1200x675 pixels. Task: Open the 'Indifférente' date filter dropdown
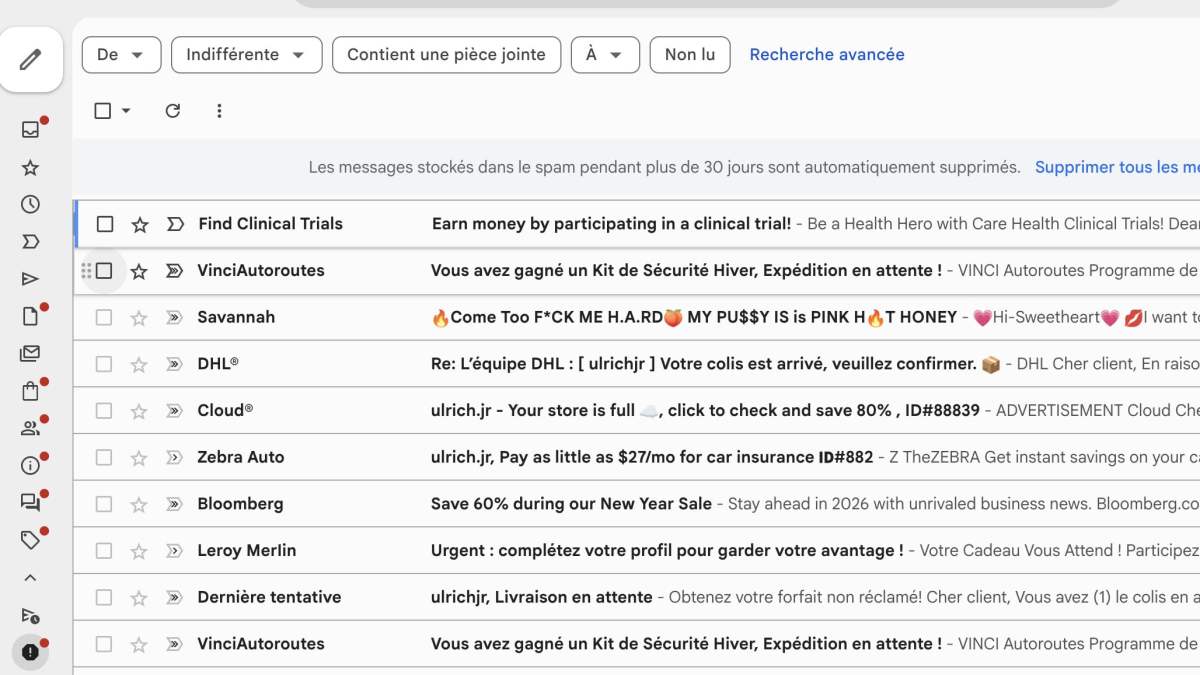[246, 55]
